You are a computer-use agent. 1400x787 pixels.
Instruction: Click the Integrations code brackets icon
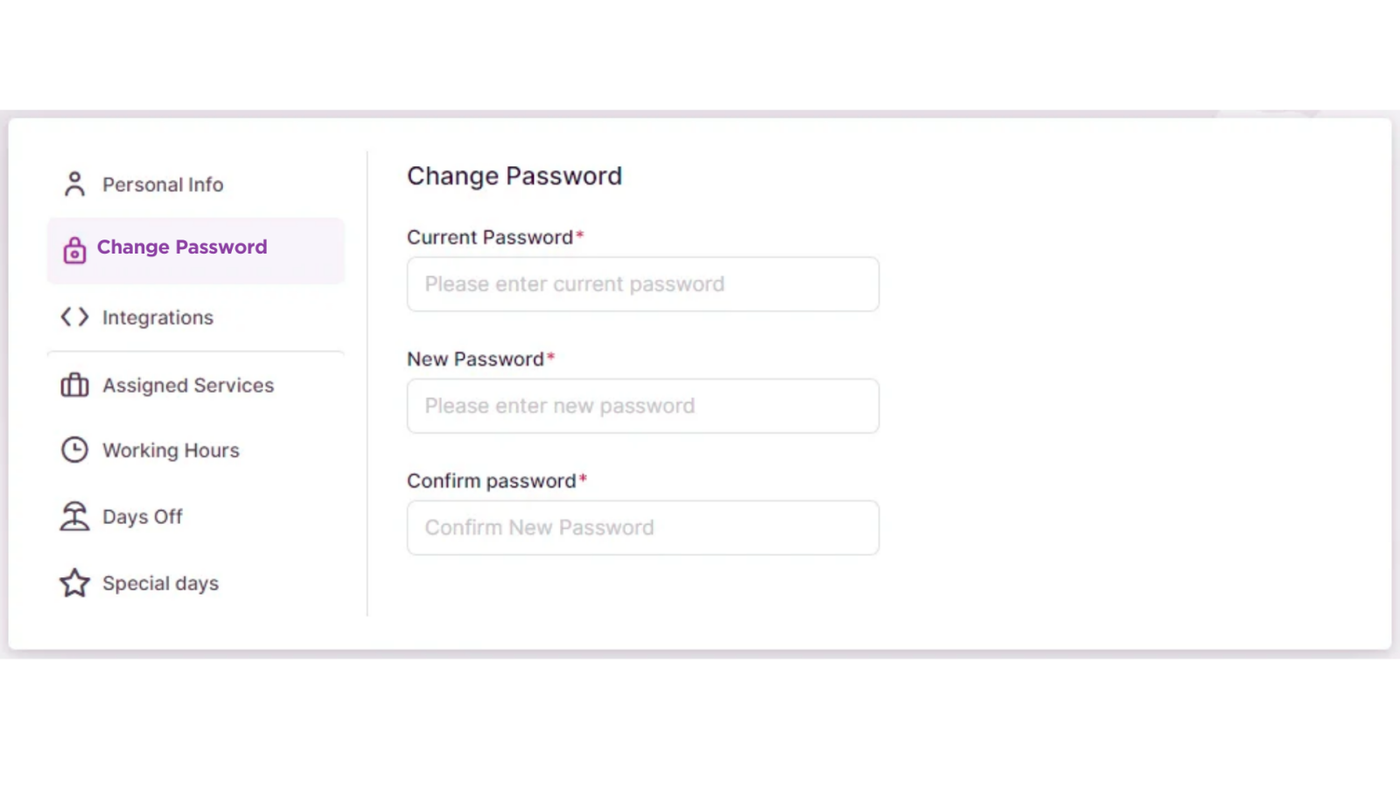(x=74, y=317)
